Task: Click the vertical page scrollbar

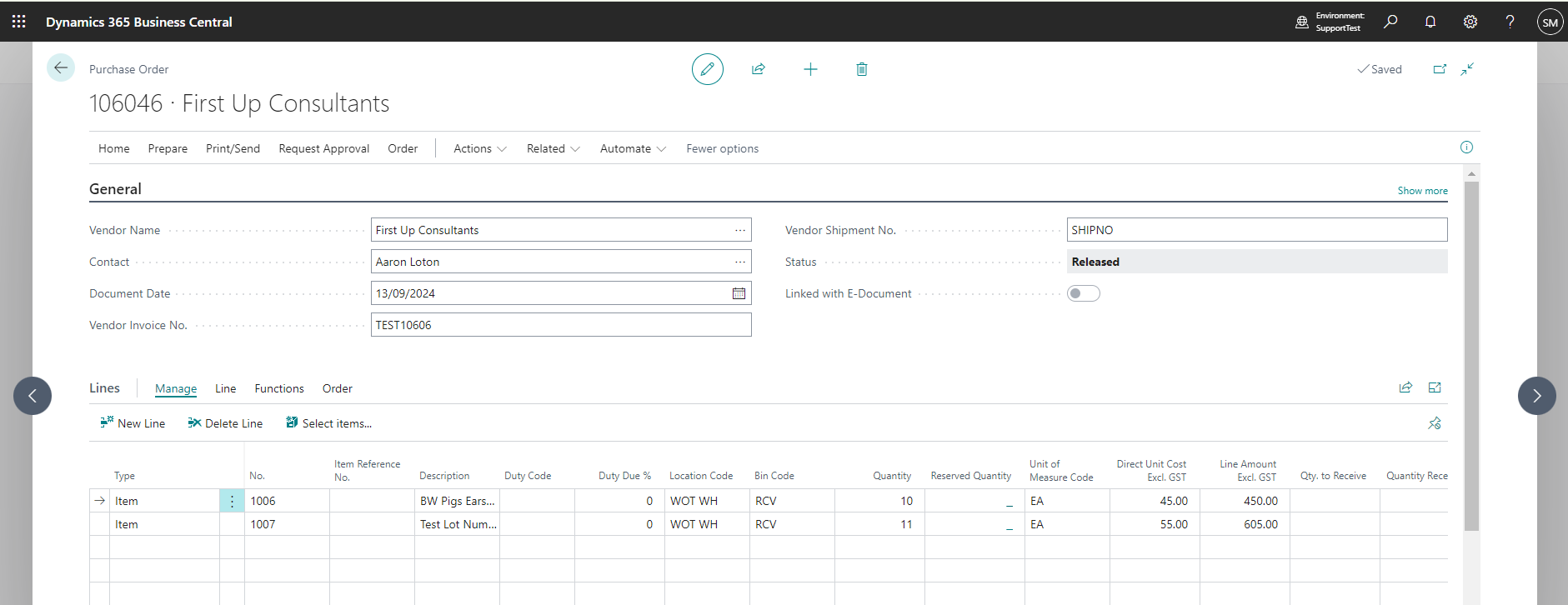Action: pyautogui.click(x=1471, y=356)
